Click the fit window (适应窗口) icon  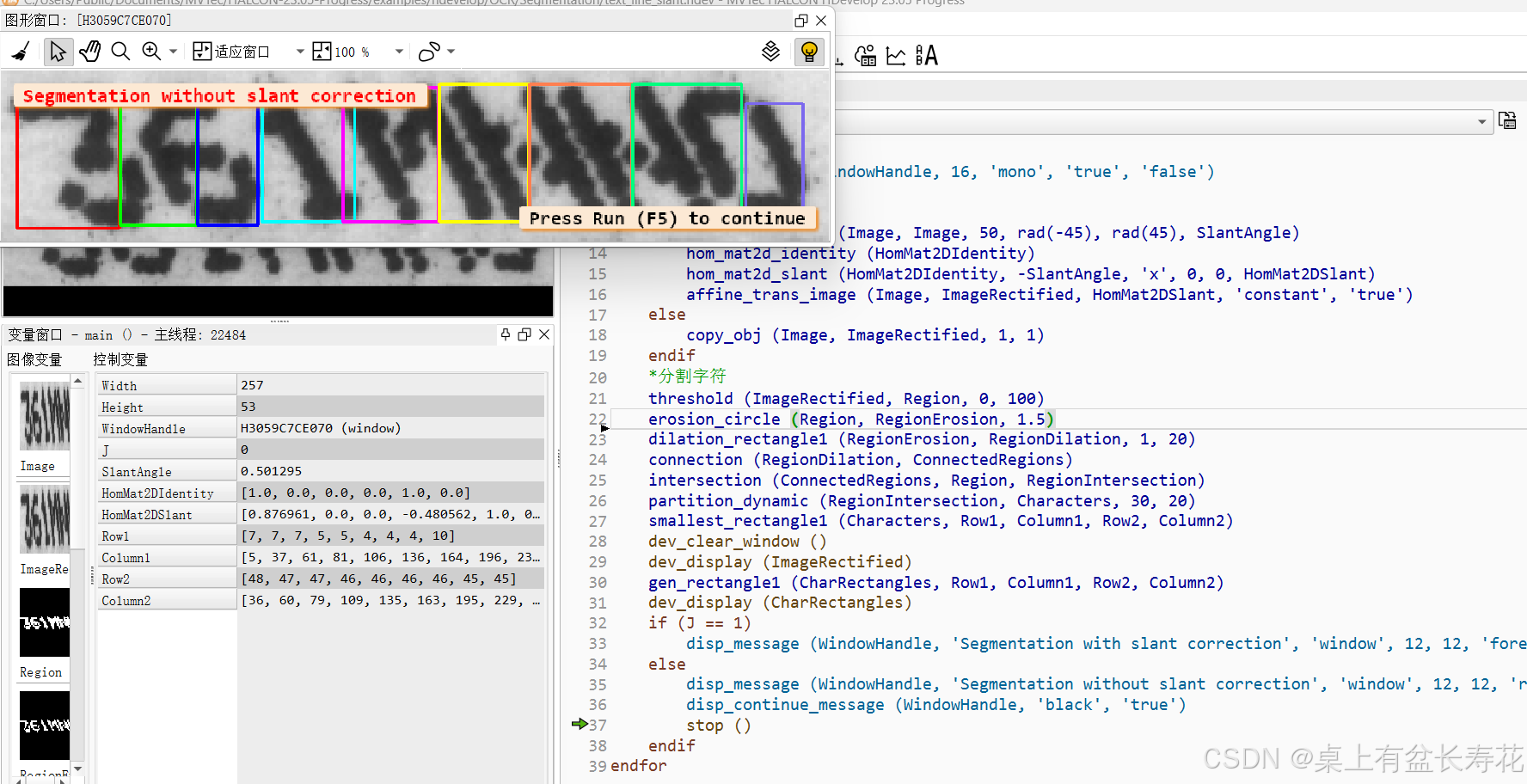click(x=202, y=52)
